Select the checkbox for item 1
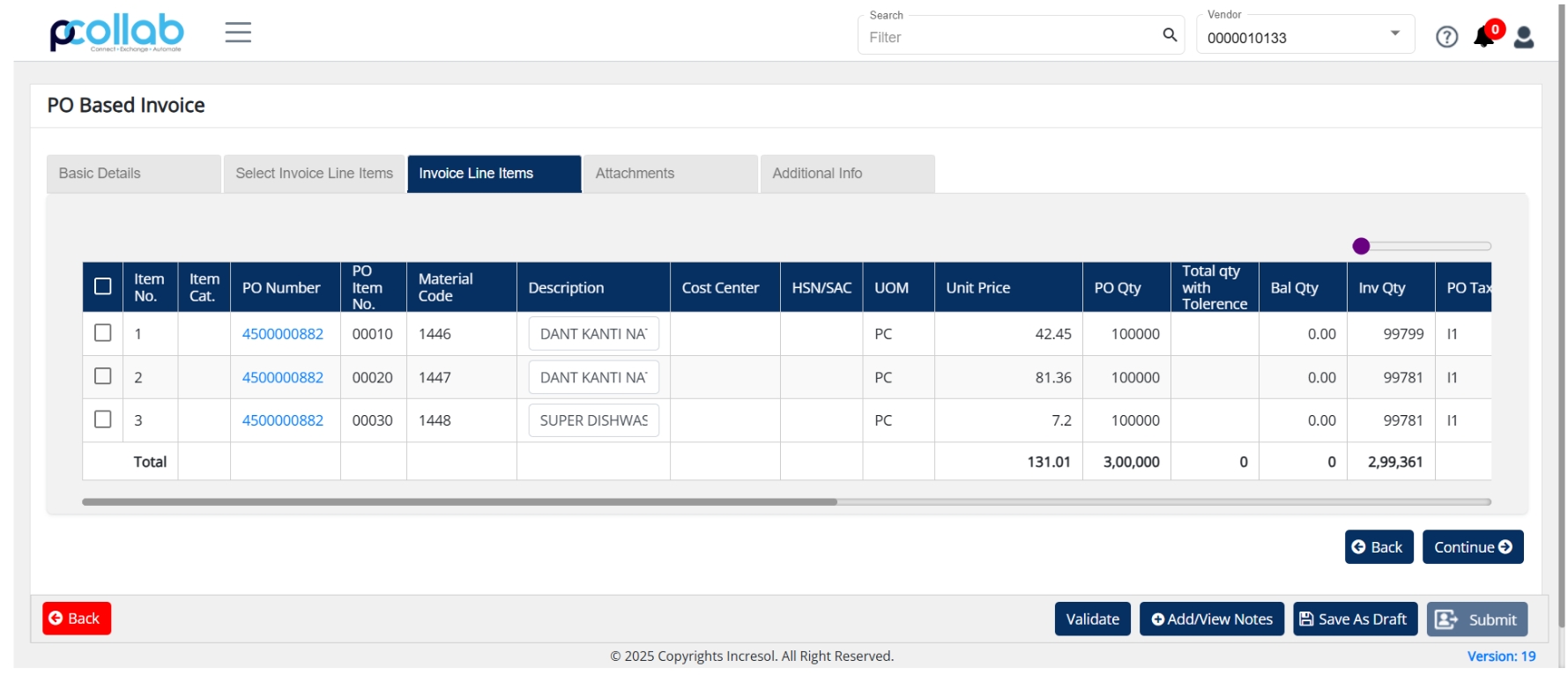Viewport: 1568px width, 675px height. pyautogui.click(x=103, y=333)
